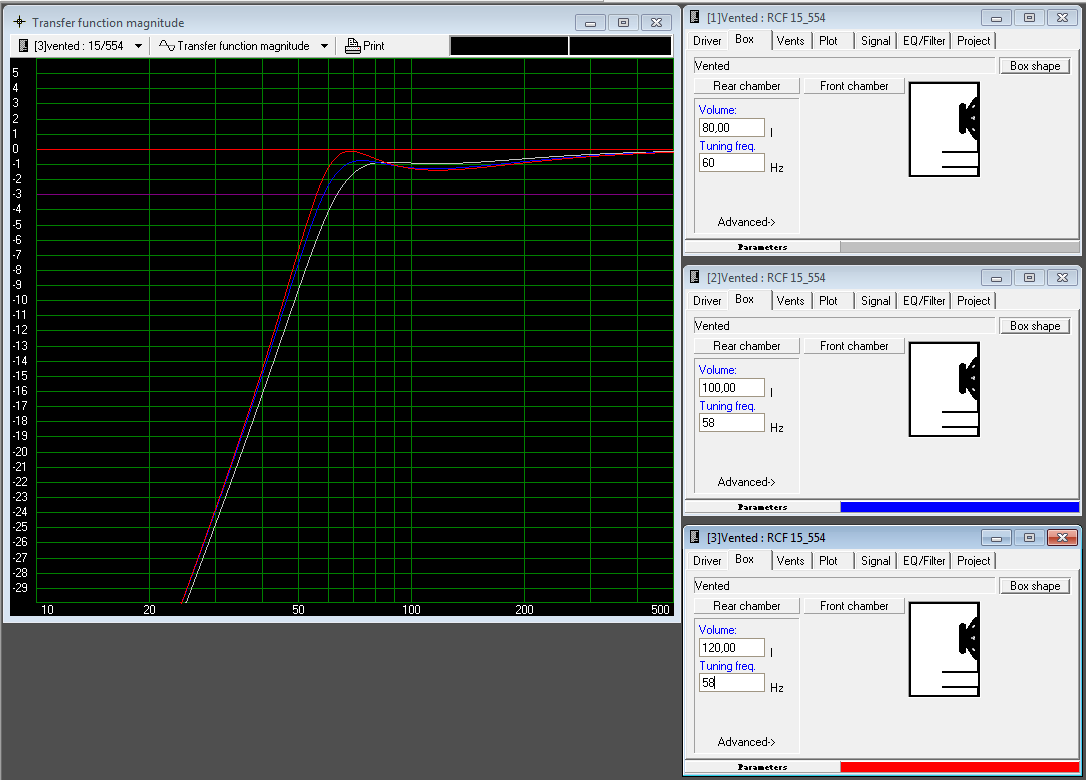The image size is (1086, 780).
Task: Switch to the Driver tab in window [2]
Action: coord(707,301)
